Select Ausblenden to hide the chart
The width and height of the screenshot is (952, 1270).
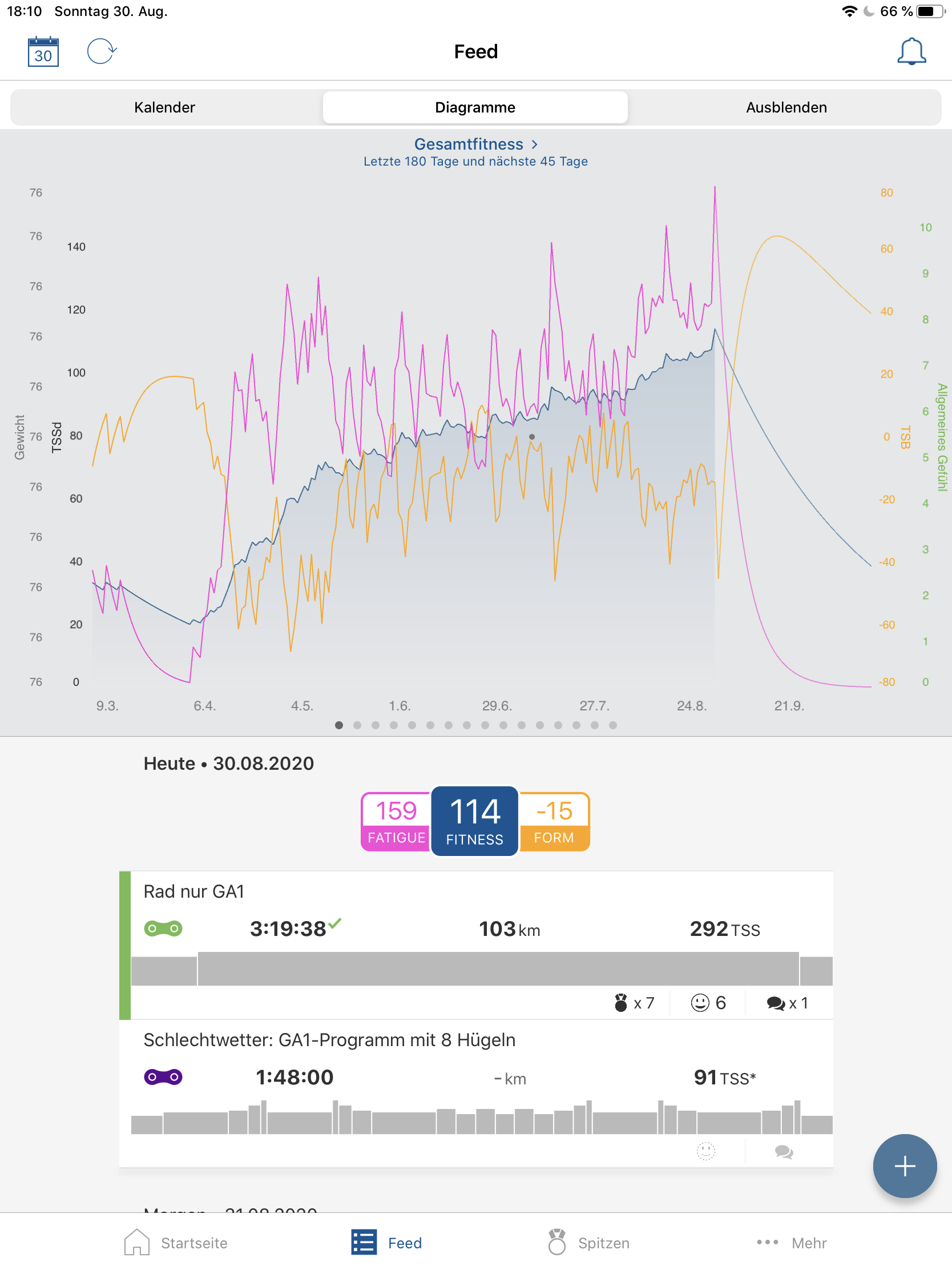tap(785, 107)
